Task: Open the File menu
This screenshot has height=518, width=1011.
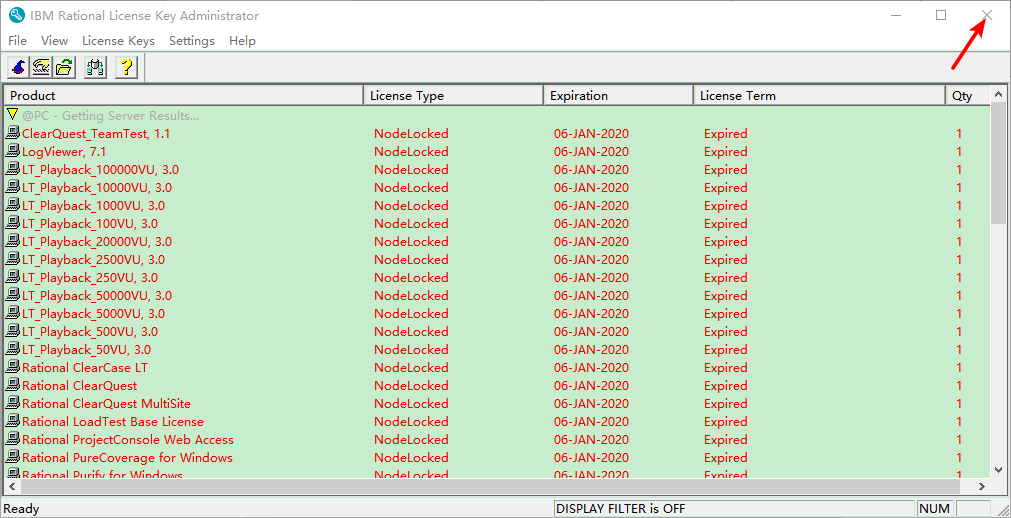Action: click(x=17, y=41)
